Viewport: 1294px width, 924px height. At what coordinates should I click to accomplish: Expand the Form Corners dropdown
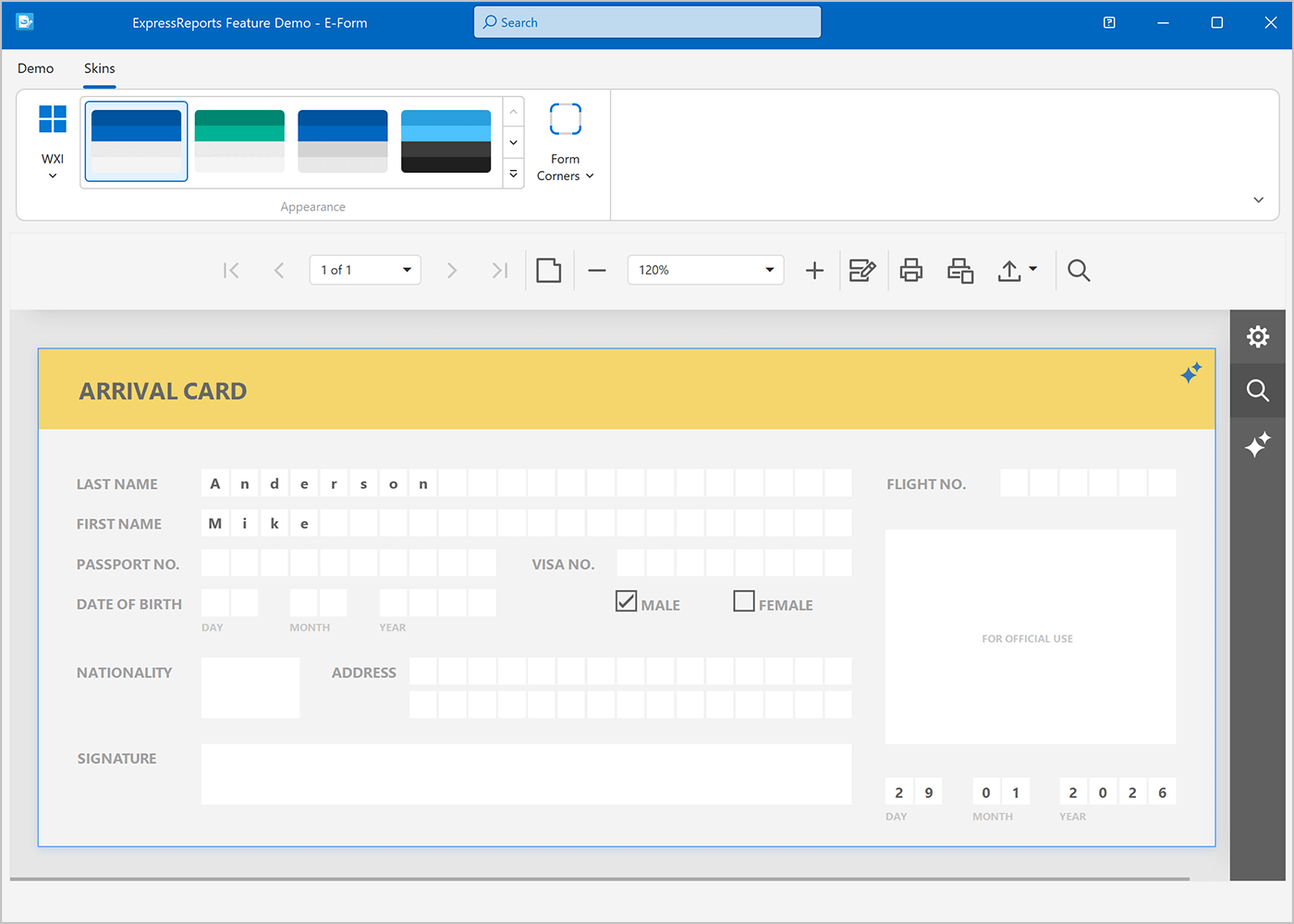pyautogui.click(x=590, y=176)
